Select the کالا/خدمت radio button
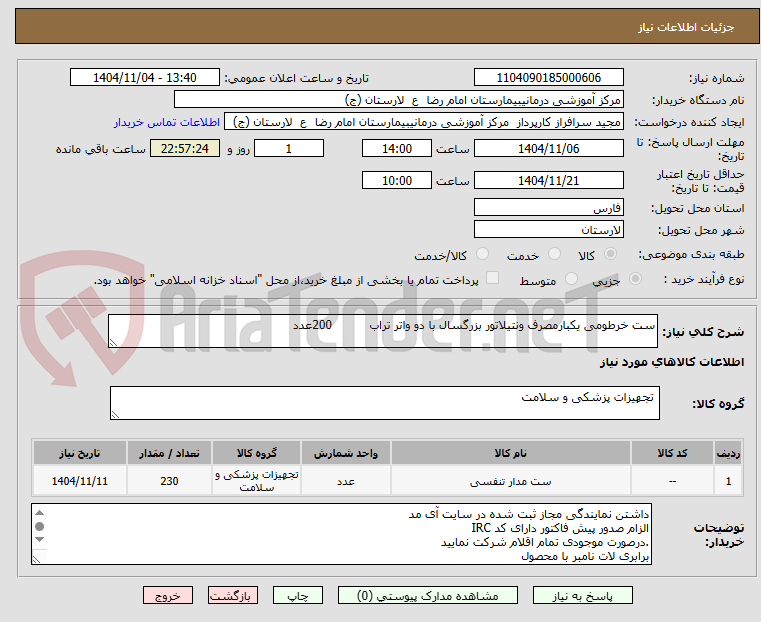This screenshot has height=622, width=761. (x=482, y=254)
